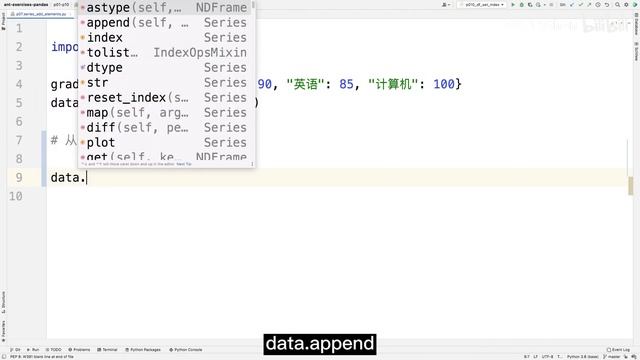This screenshot has height=360, width=640.
Task: Open the TODO tool window tab
Action: coord(53,350)
